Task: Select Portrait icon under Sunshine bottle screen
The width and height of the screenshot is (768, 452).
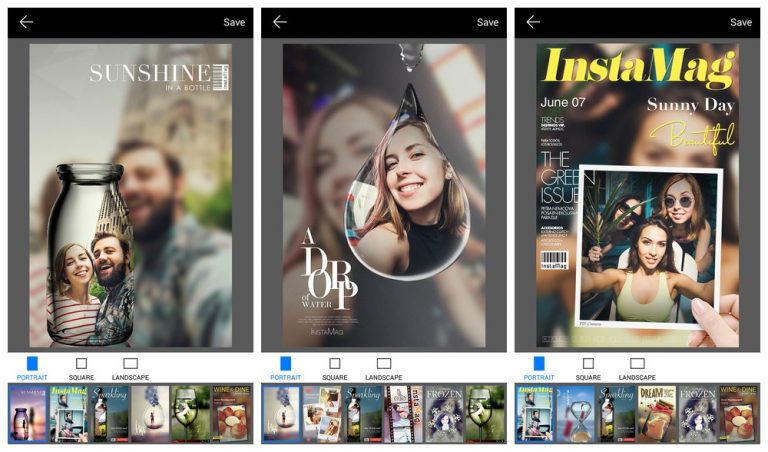Action: point(32,363)
